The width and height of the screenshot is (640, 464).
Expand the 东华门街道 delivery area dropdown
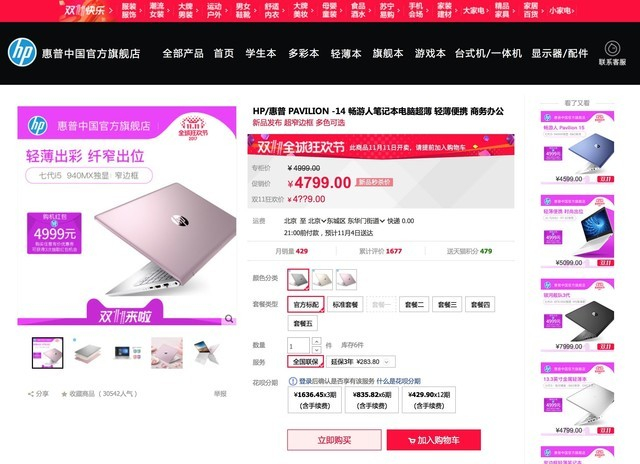pyautogui.click(x=366, y=221)
